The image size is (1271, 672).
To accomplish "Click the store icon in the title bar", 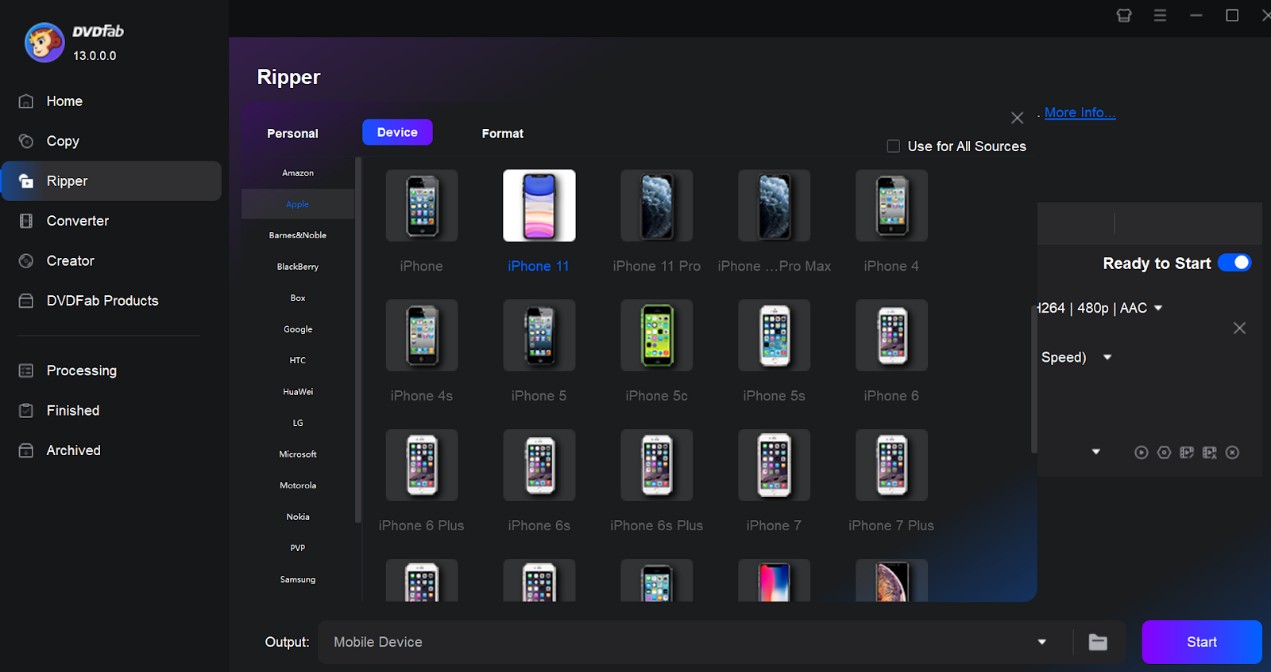I will [1124, 15].
